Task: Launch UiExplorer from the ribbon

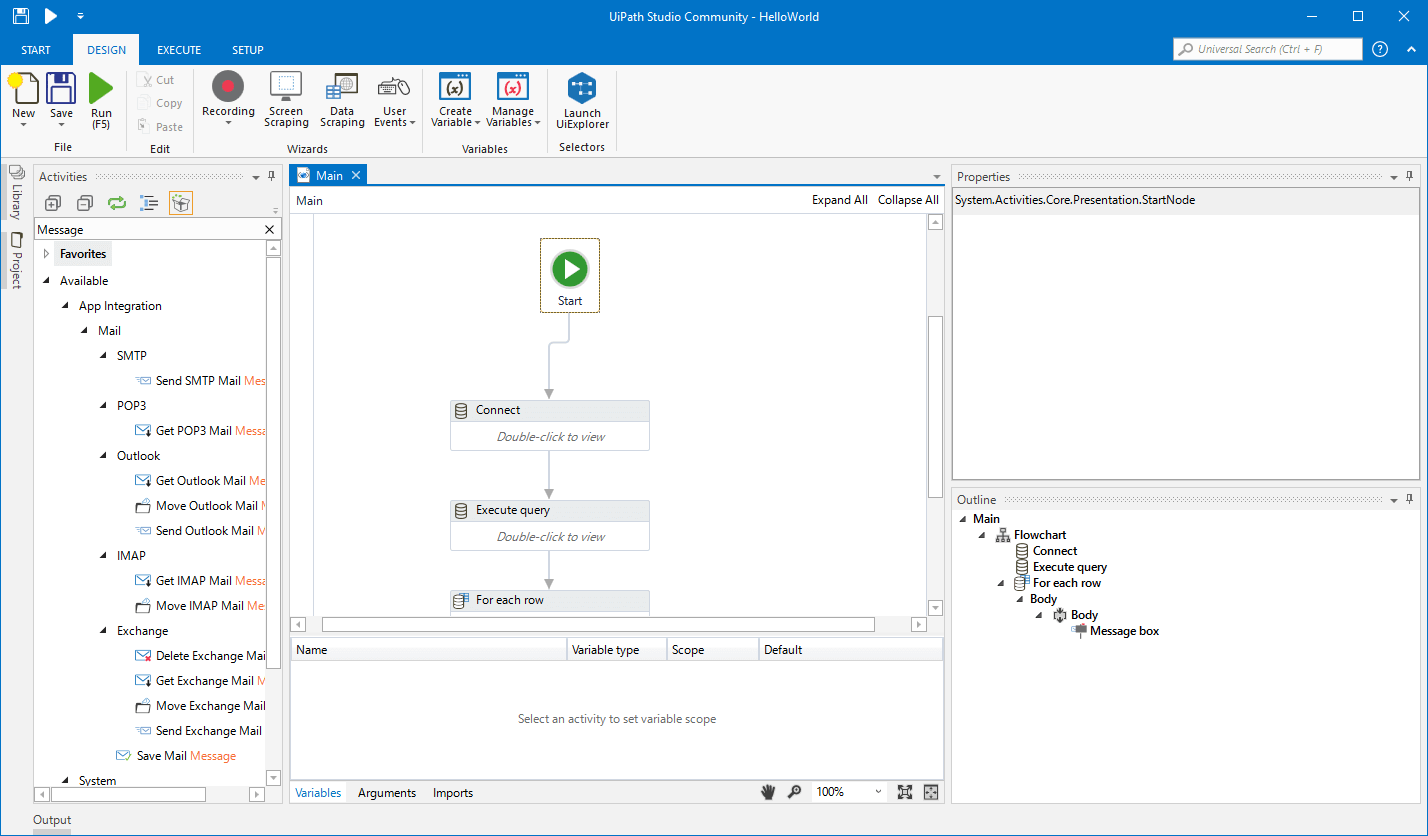Action: pyautogui.click(x=582, y=101)
